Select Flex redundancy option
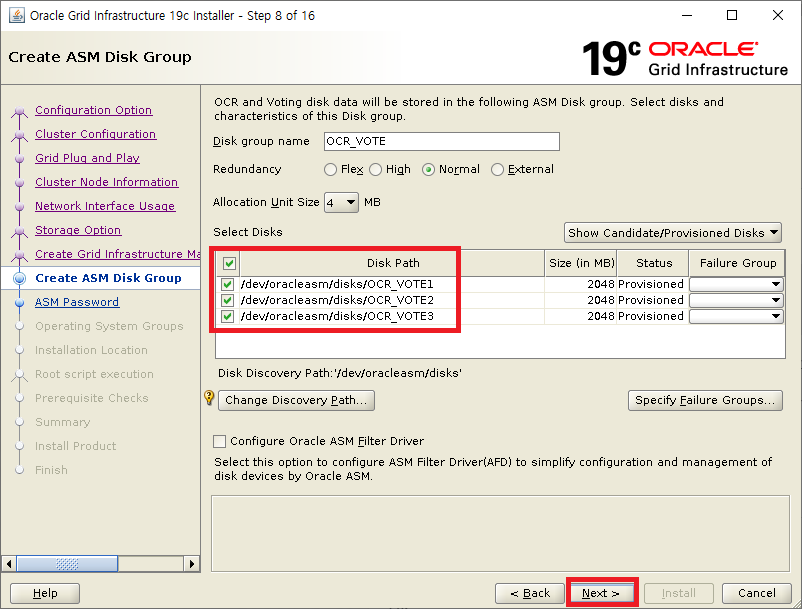This screenshot has height=609, width=802. [x=330, y=169]
